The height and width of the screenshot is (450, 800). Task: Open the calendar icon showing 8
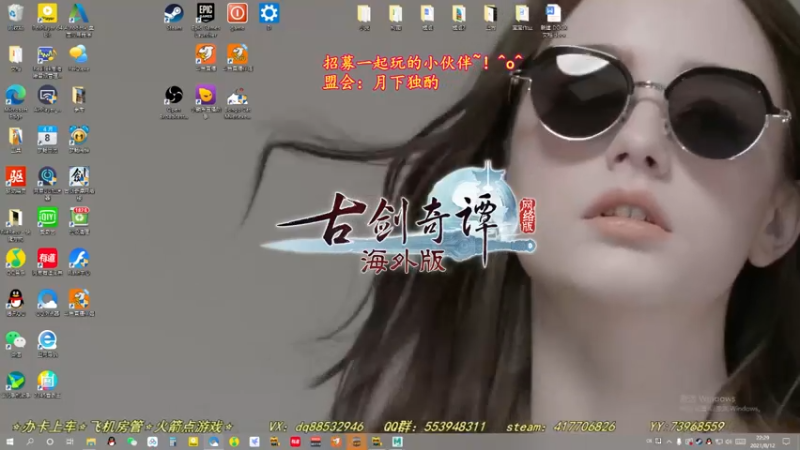[47, 137]
